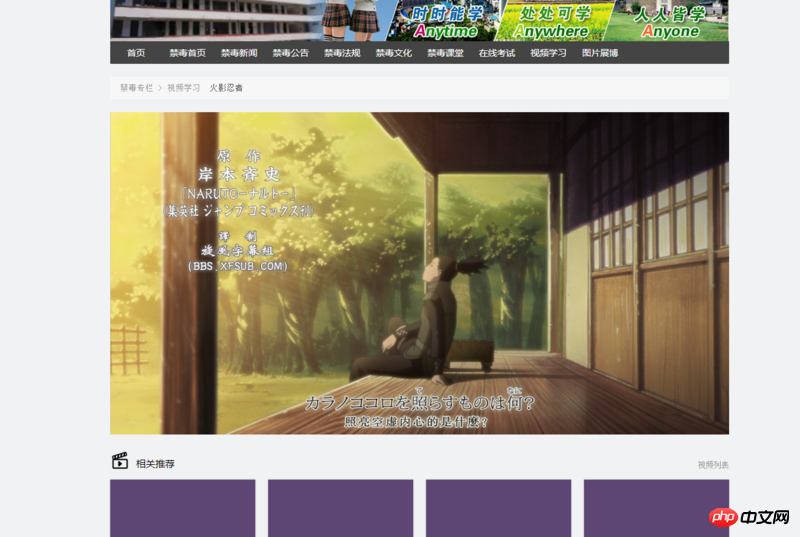
Task: Open the first purple recommended video thumbnail
Action: click(x=183, y=508)
